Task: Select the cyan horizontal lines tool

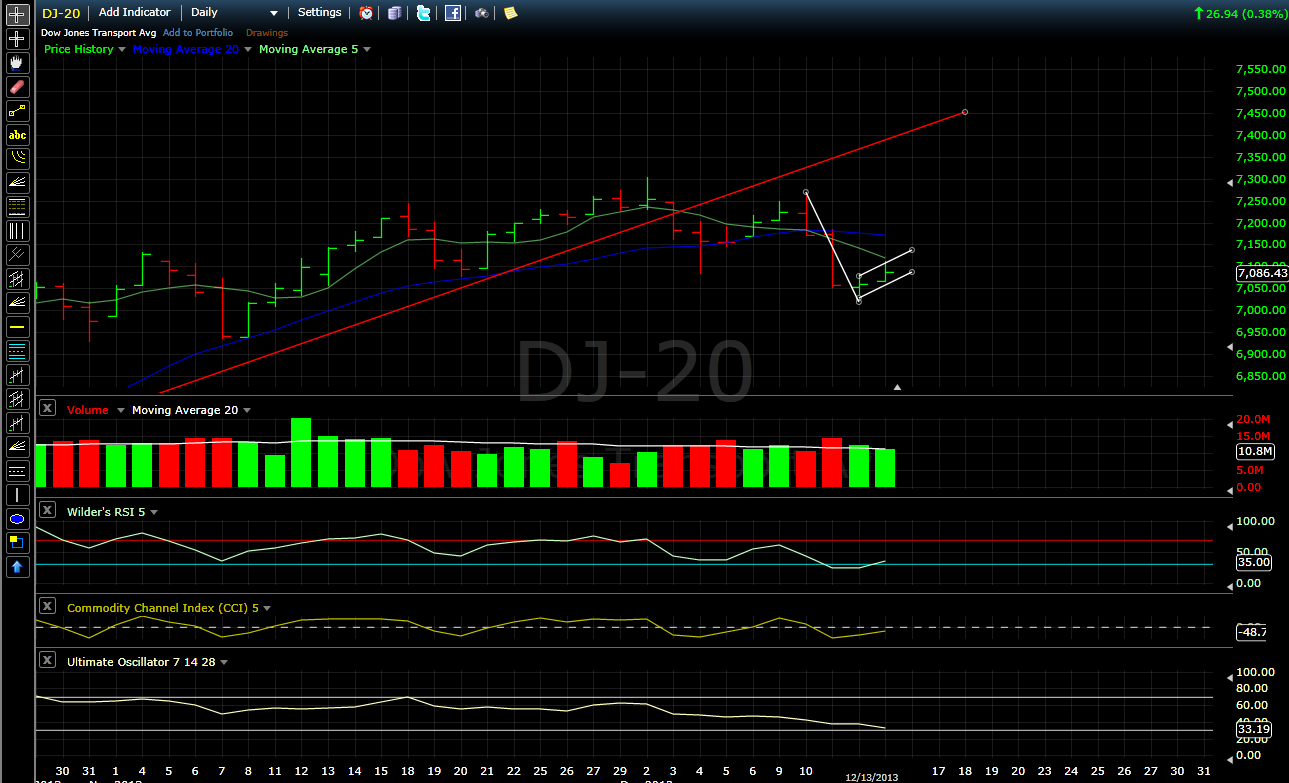Action: point(17,351)
